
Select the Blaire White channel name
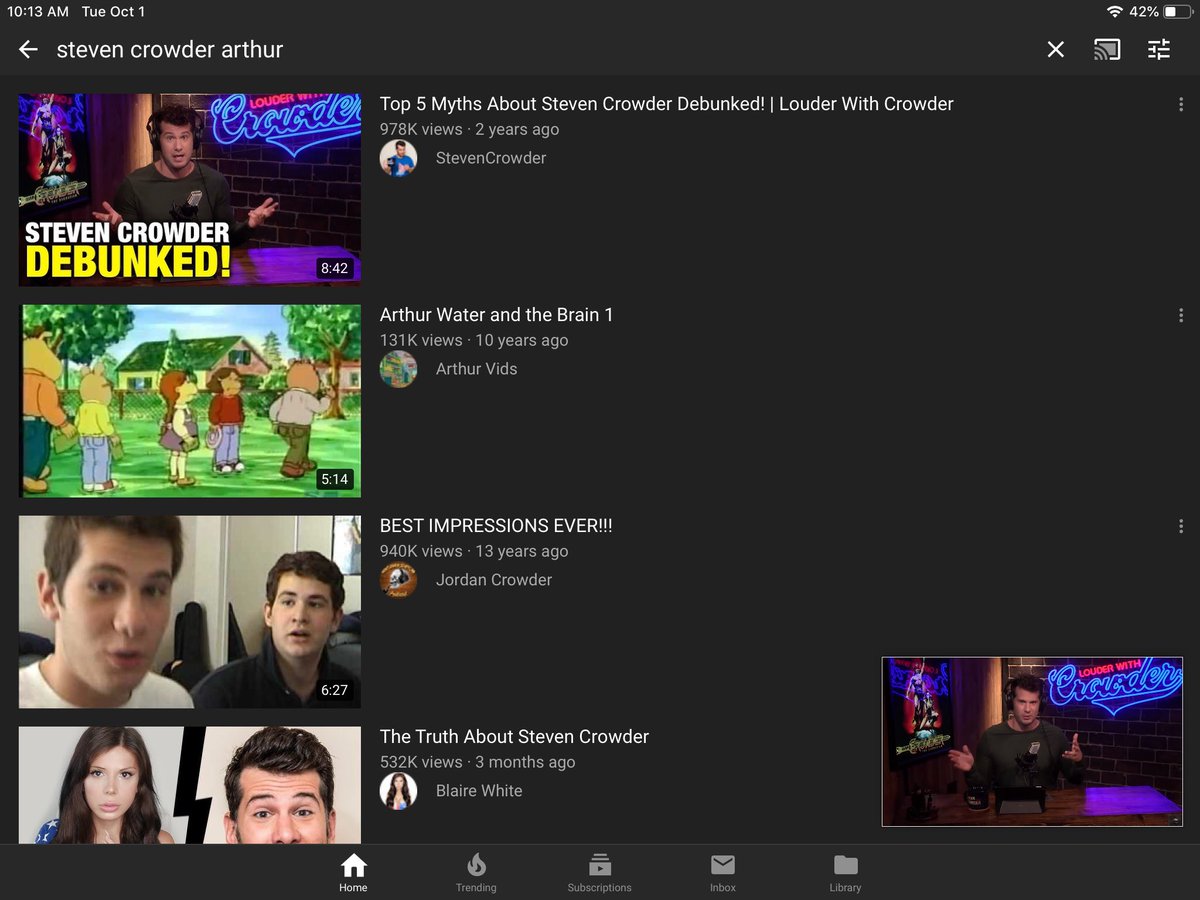[x=479, y=791]
